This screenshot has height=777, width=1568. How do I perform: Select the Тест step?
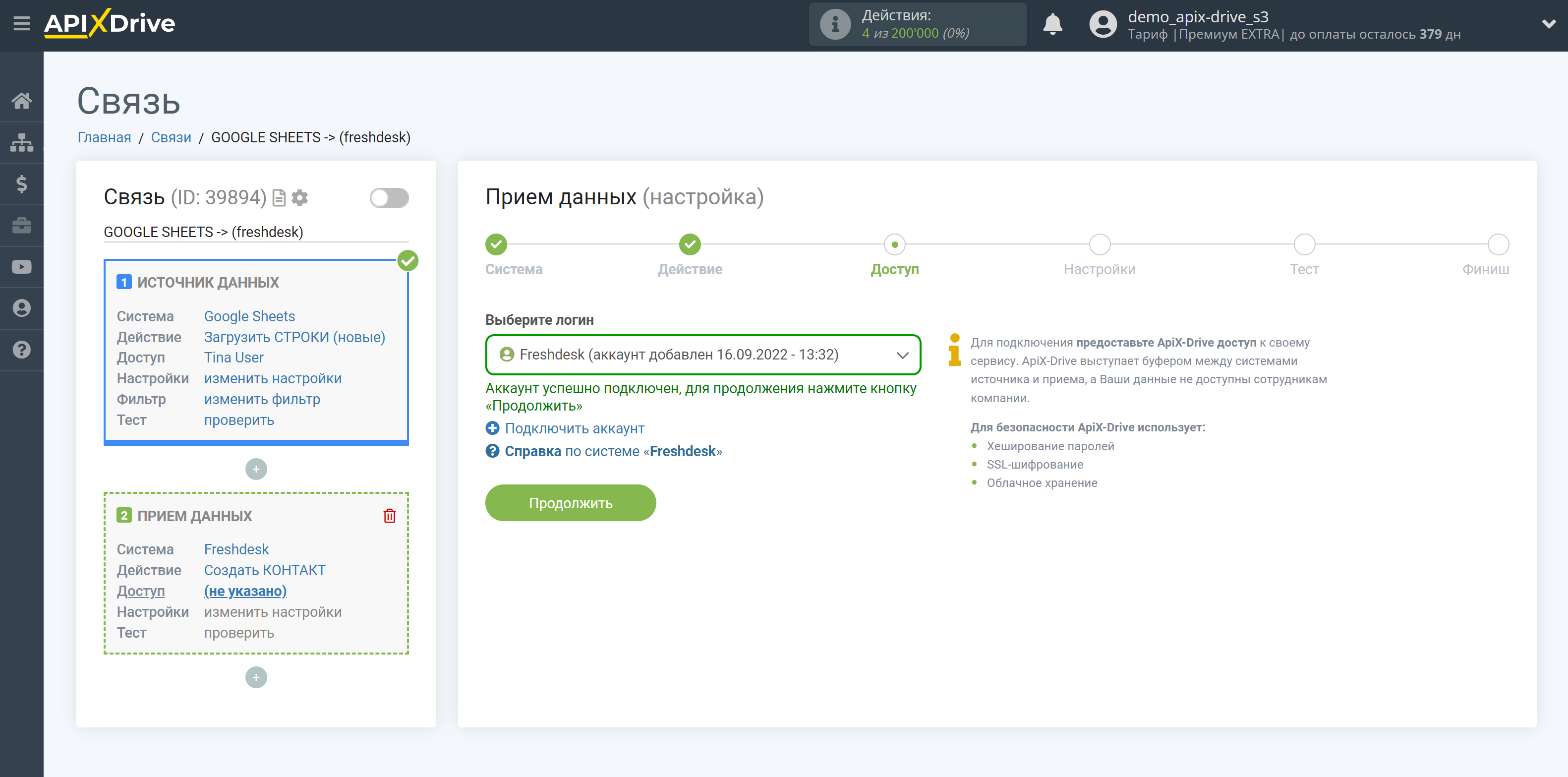(x=1304, y=245)
